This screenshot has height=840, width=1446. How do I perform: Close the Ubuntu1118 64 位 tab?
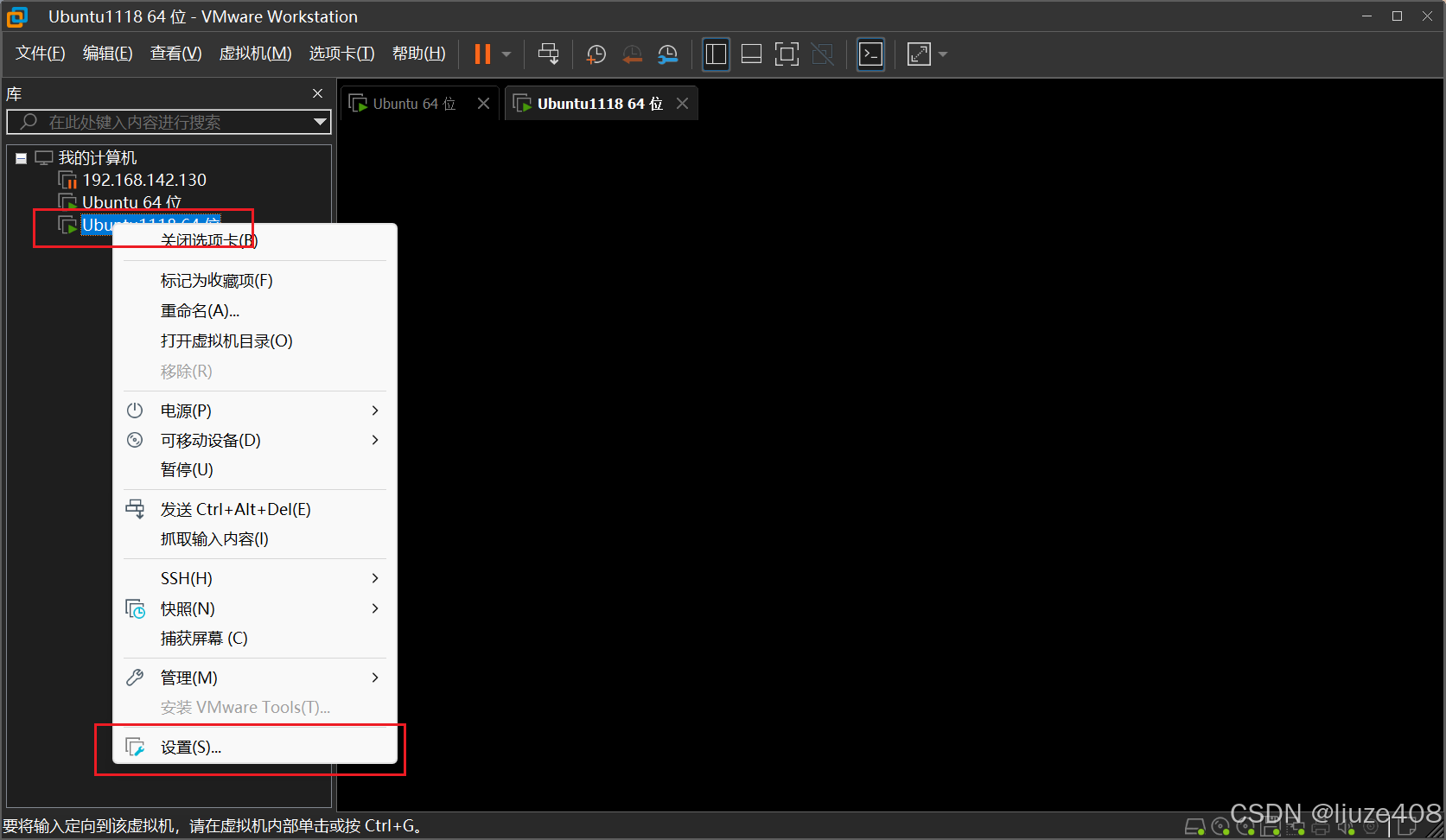683,104
